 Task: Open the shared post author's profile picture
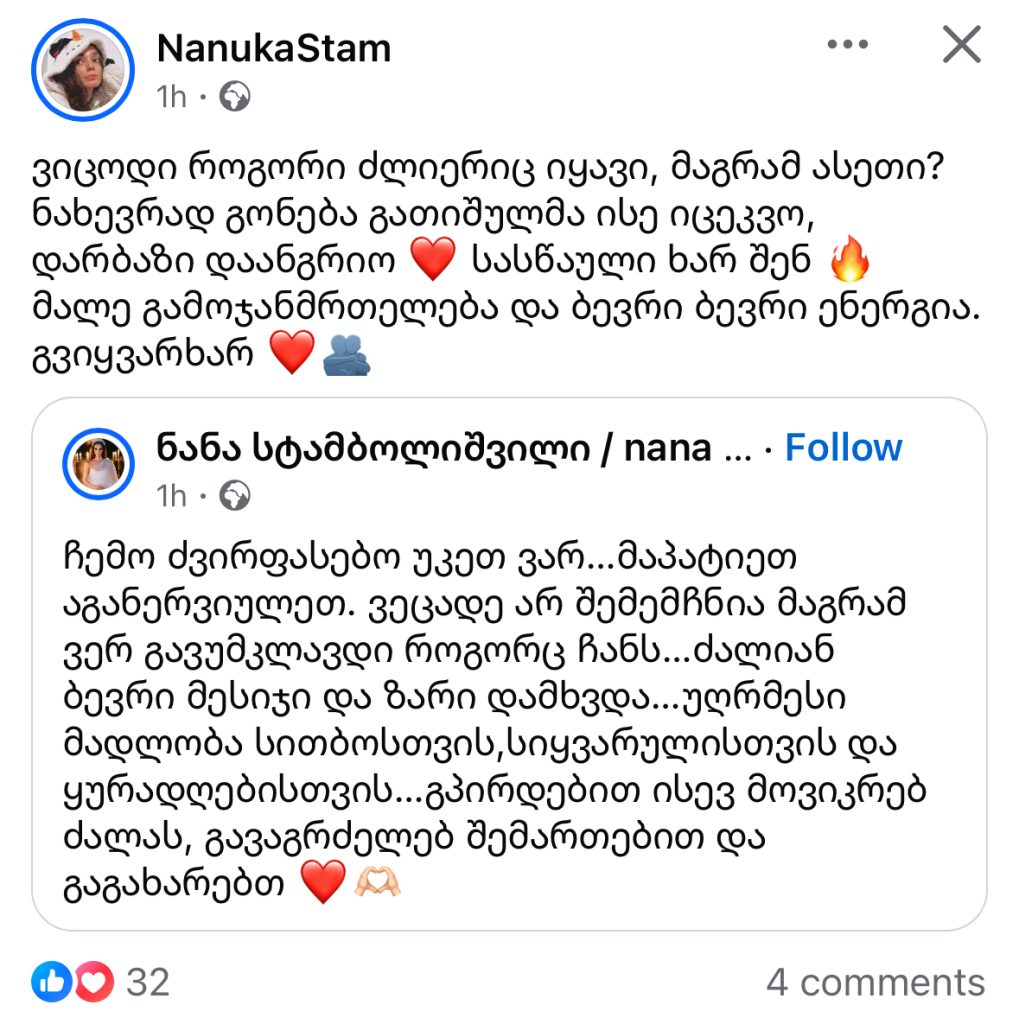[x=99, y=462]
